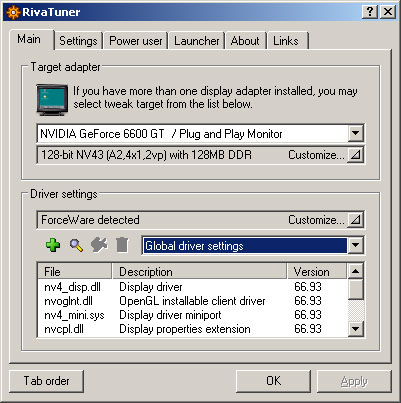Click the trash can delete icon
Viewport: 401px width, 403px height.
coord(122,245)
